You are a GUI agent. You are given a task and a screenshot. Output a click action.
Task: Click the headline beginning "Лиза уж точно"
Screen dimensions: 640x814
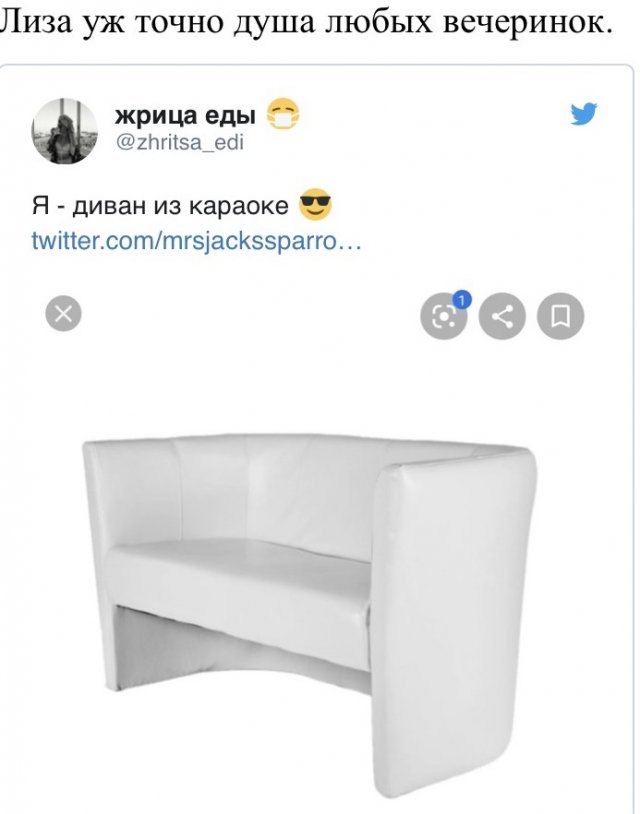click(306, 23)
